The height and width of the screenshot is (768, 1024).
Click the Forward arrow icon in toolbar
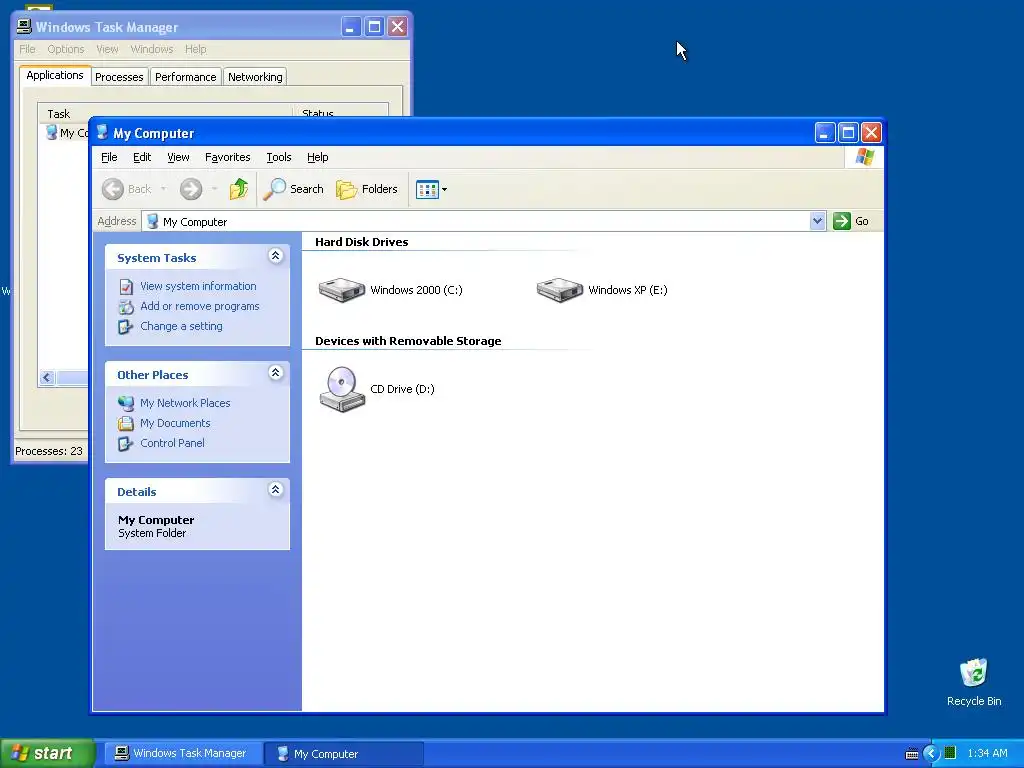coord(191,189)
